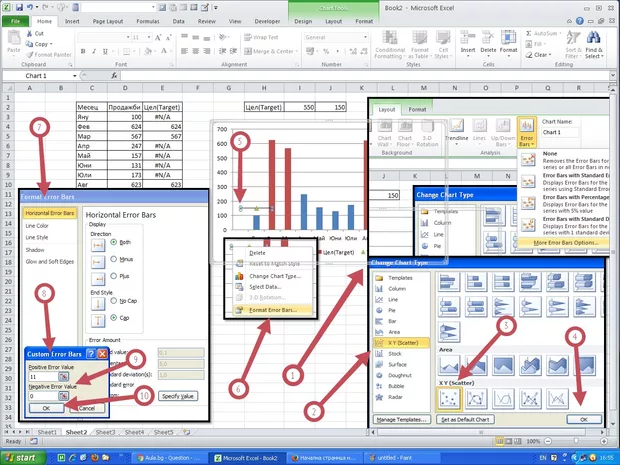This screenshot has height=465, width=620.
Task: Click the Positive Error Value range selector icon
Action: [x=63, y=376]
